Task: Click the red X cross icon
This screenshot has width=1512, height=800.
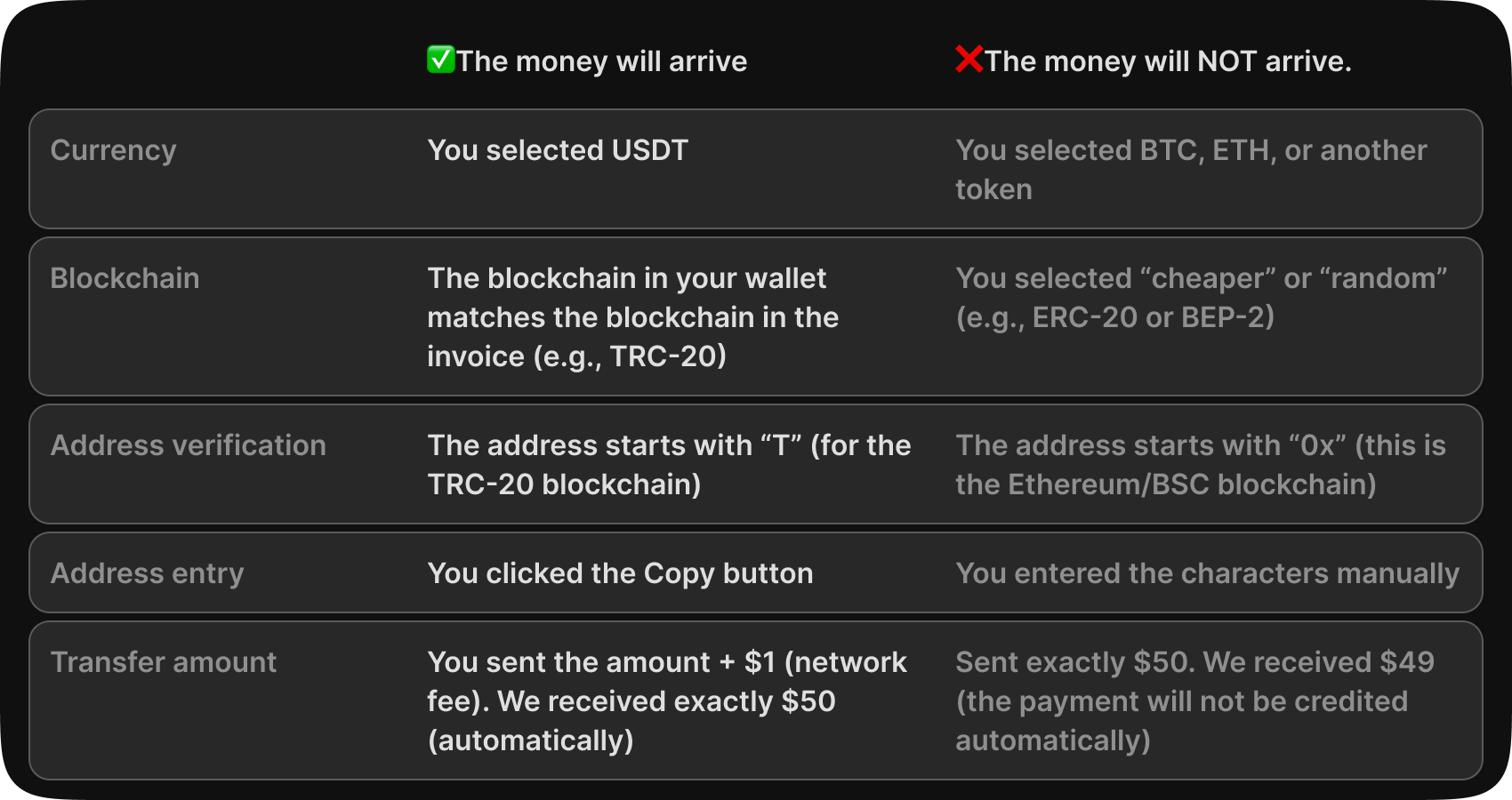Action: click(969, 60)
